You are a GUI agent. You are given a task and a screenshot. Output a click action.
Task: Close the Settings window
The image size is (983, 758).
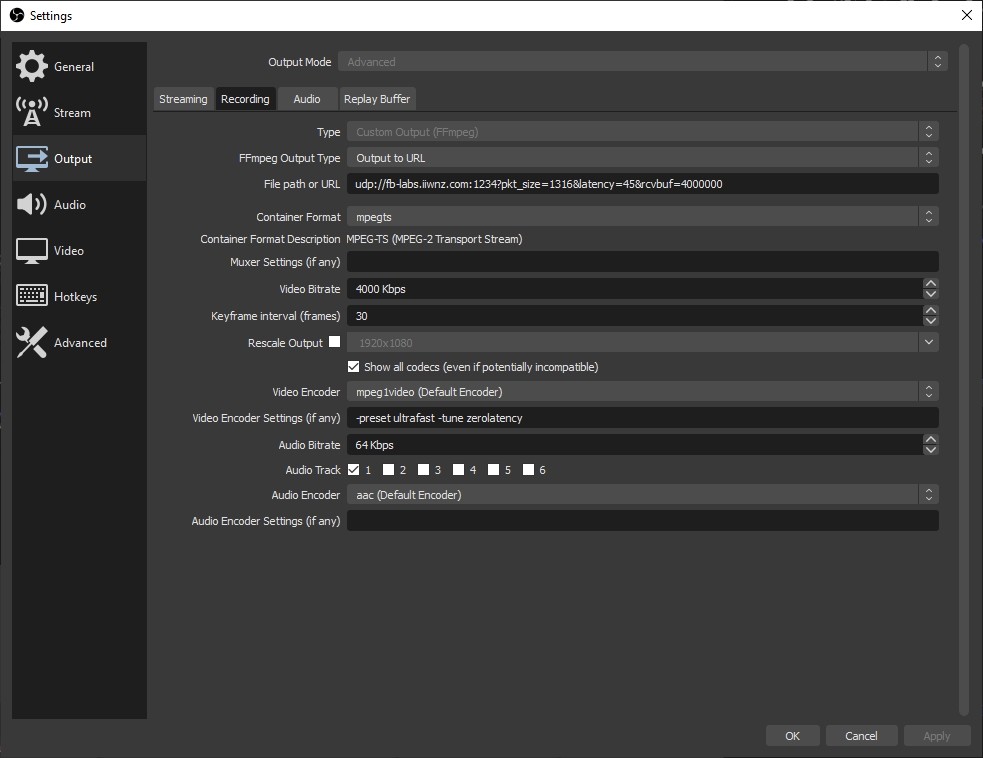tap(967, 15)
